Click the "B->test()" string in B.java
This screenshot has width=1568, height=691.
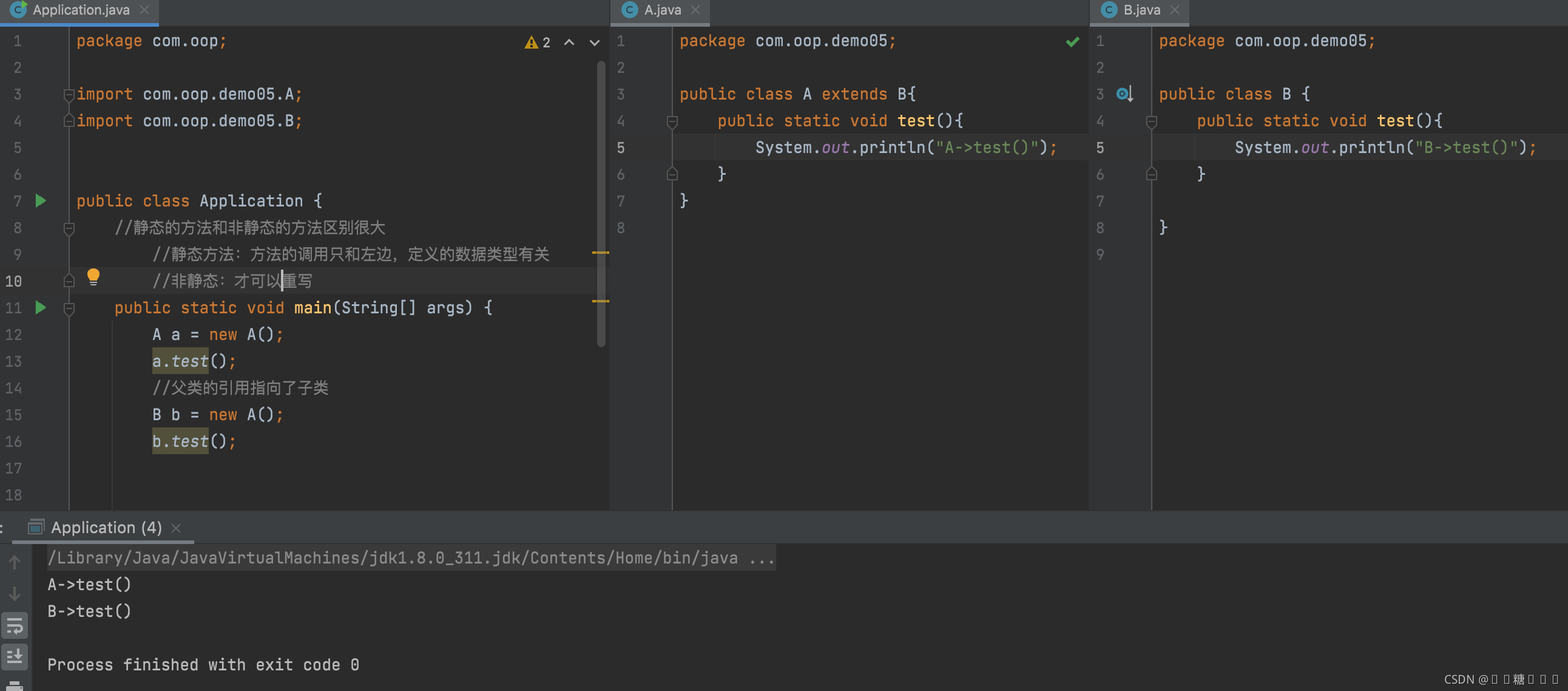pos(1466,148)
